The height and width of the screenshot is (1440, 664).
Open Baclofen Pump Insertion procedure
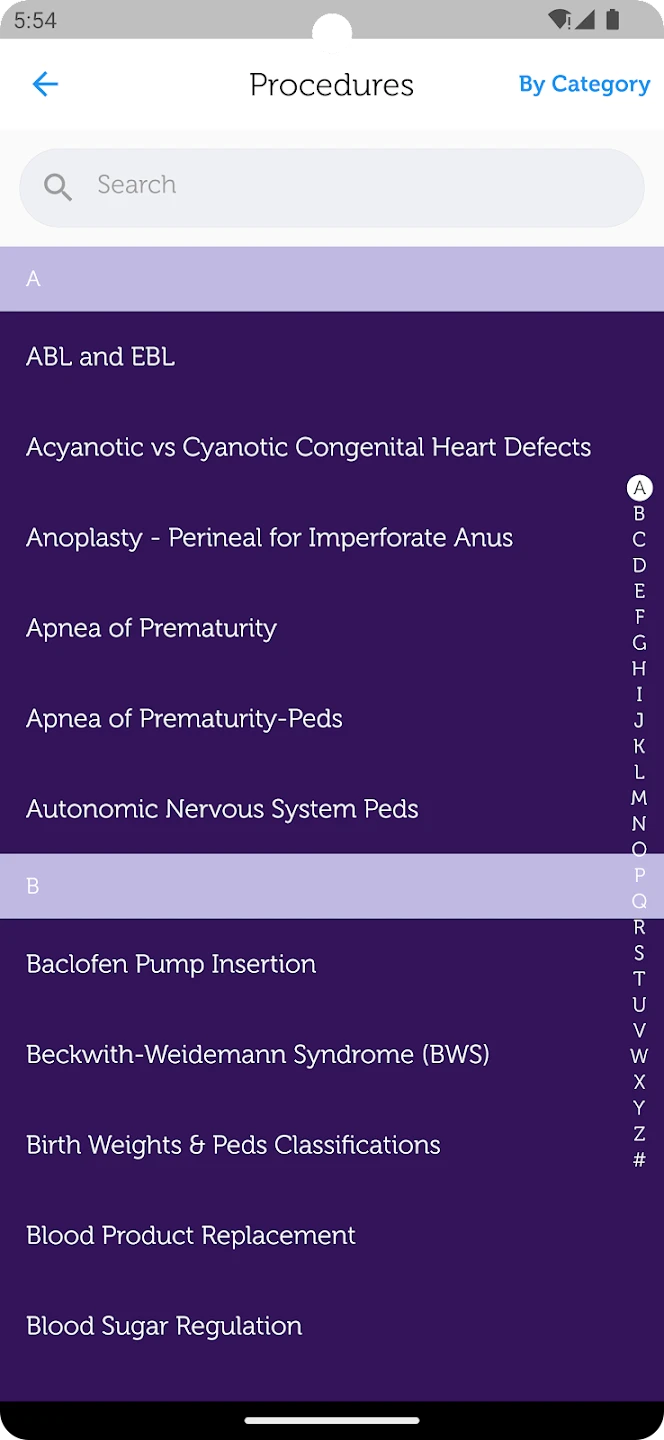click(x=171, y=964)
